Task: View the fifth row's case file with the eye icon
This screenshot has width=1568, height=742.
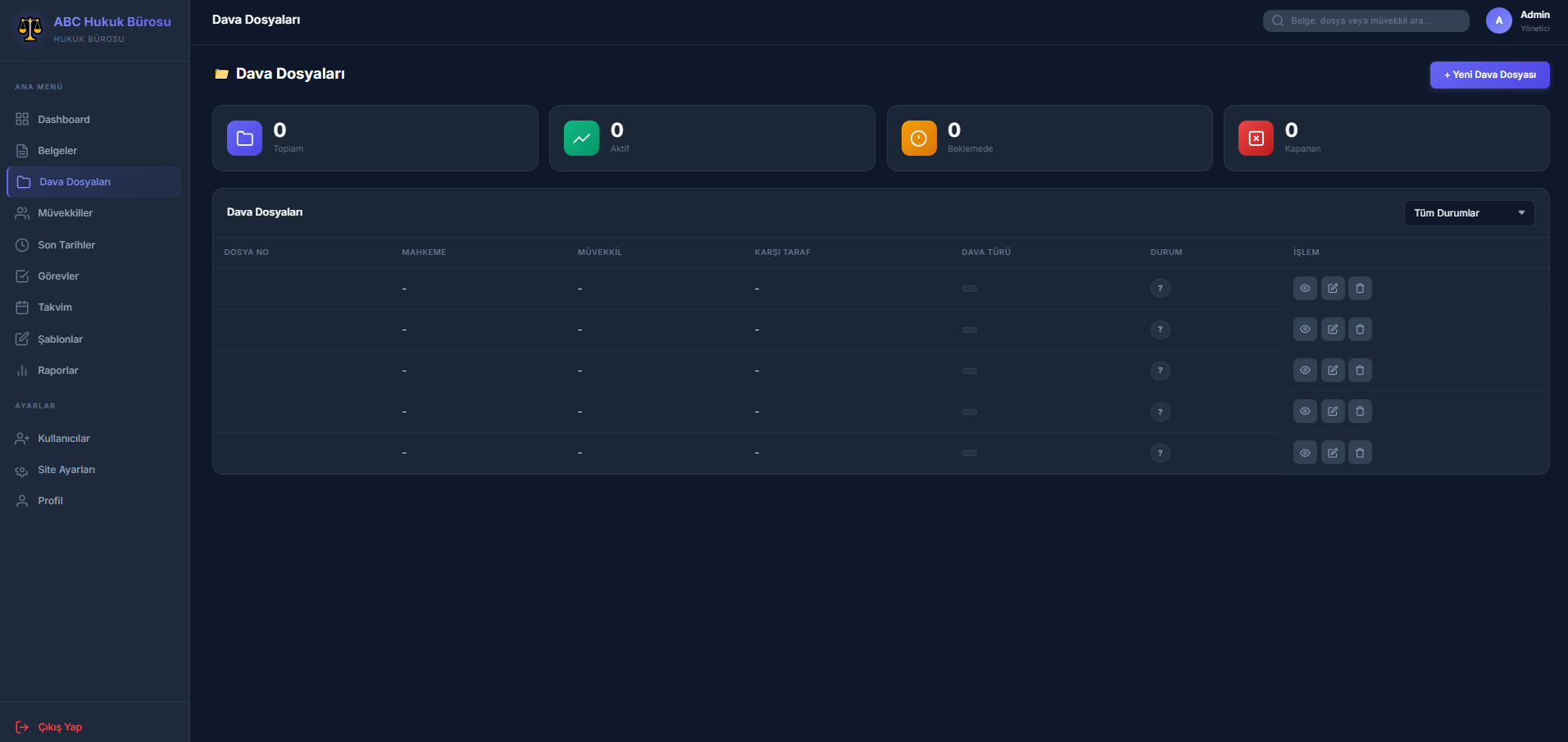Action: click(x=1305, y=453)
